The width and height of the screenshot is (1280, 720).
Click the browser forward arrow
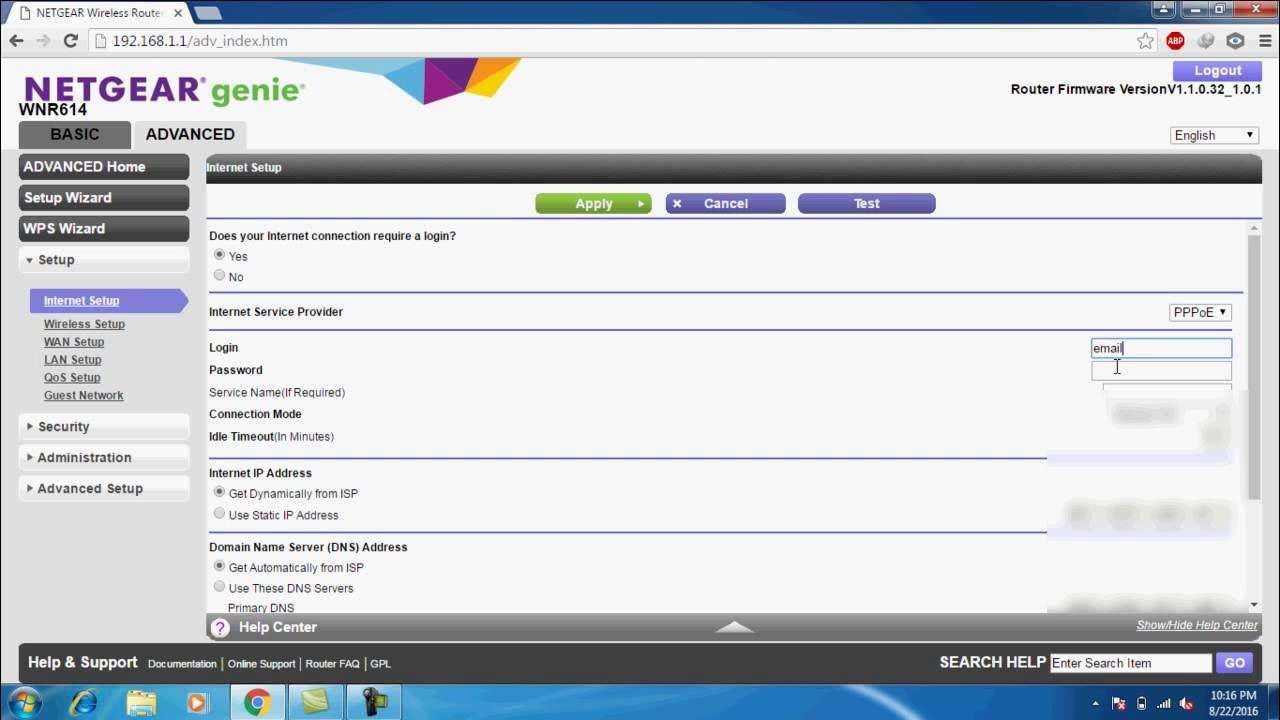click(43, 41)
